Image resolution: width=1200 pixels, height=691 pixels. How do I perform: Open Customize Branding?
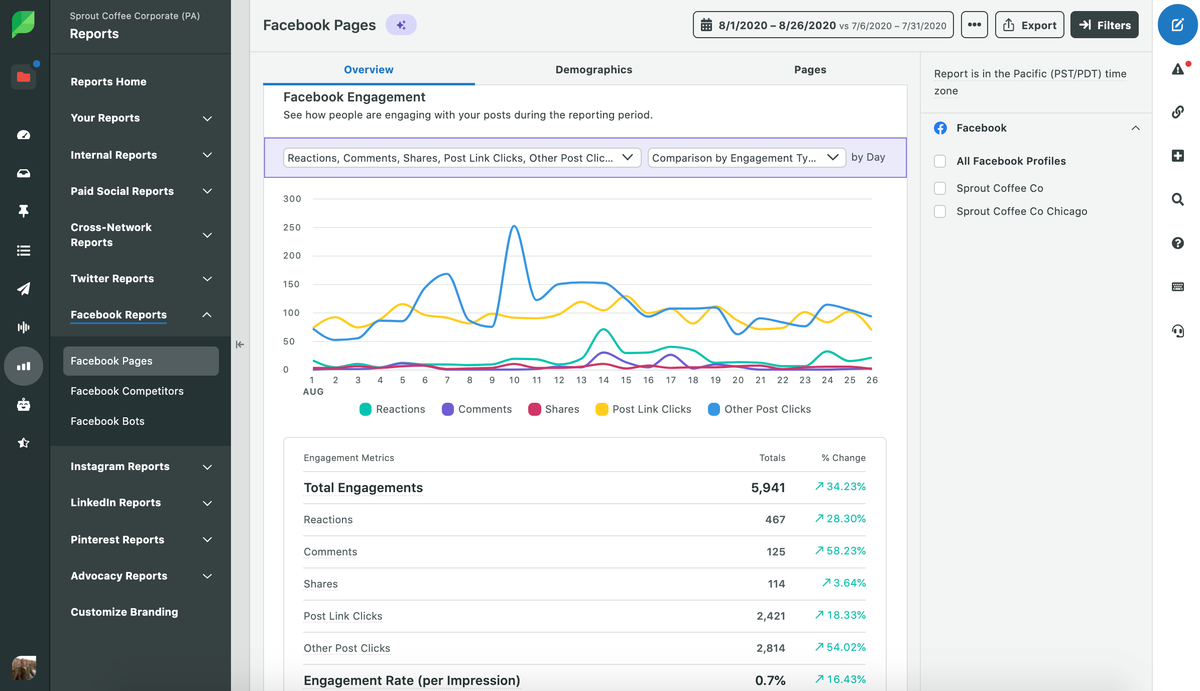[125, 612]
